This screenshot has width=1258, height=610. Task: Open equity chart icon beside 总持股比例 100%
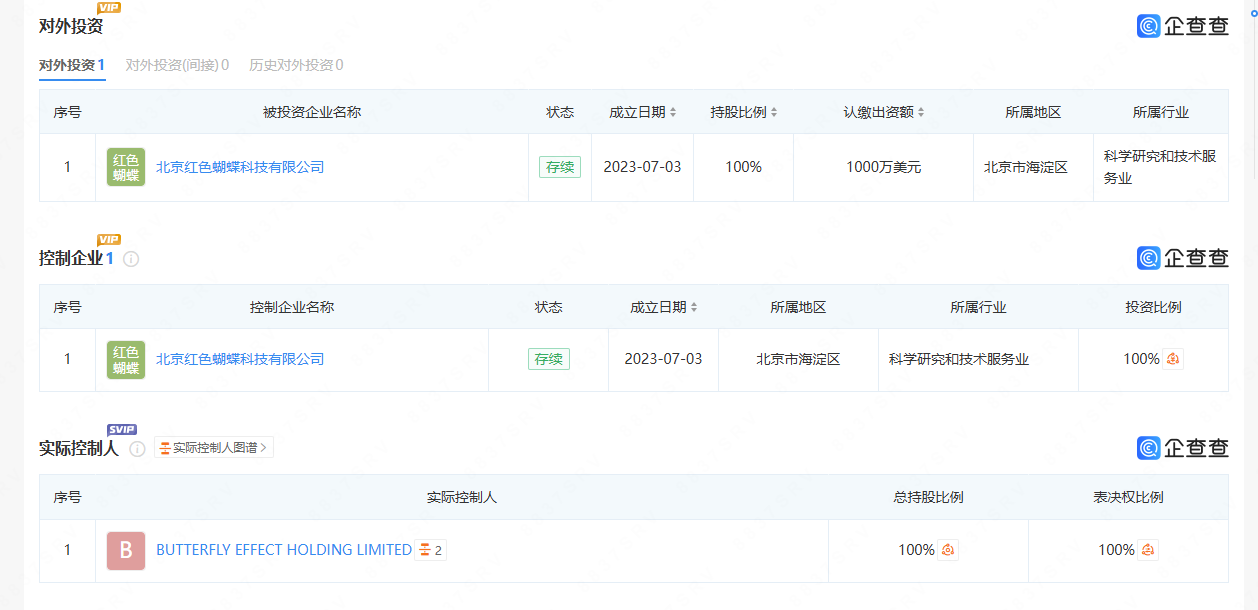[x=948, y=550]
